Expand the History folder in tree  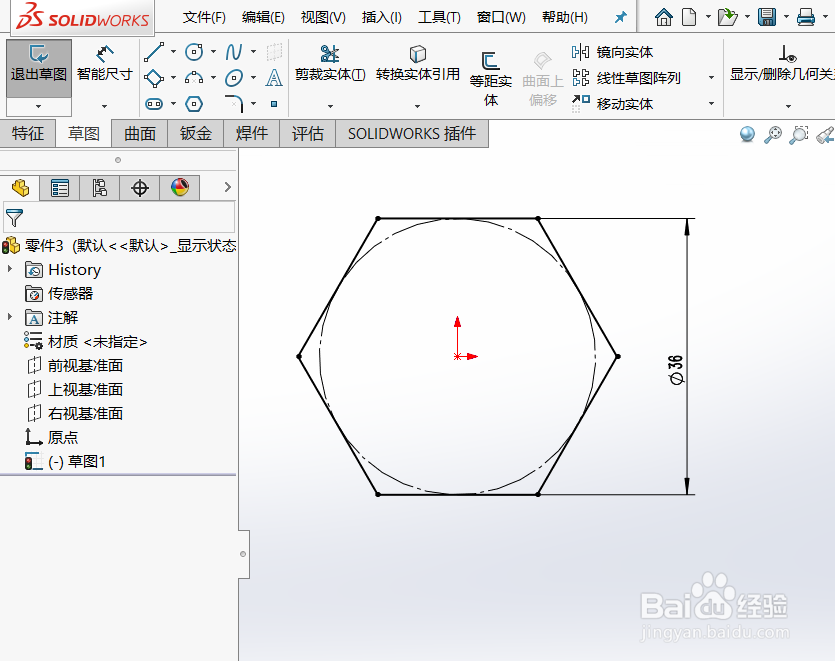(x=10, y=269)
